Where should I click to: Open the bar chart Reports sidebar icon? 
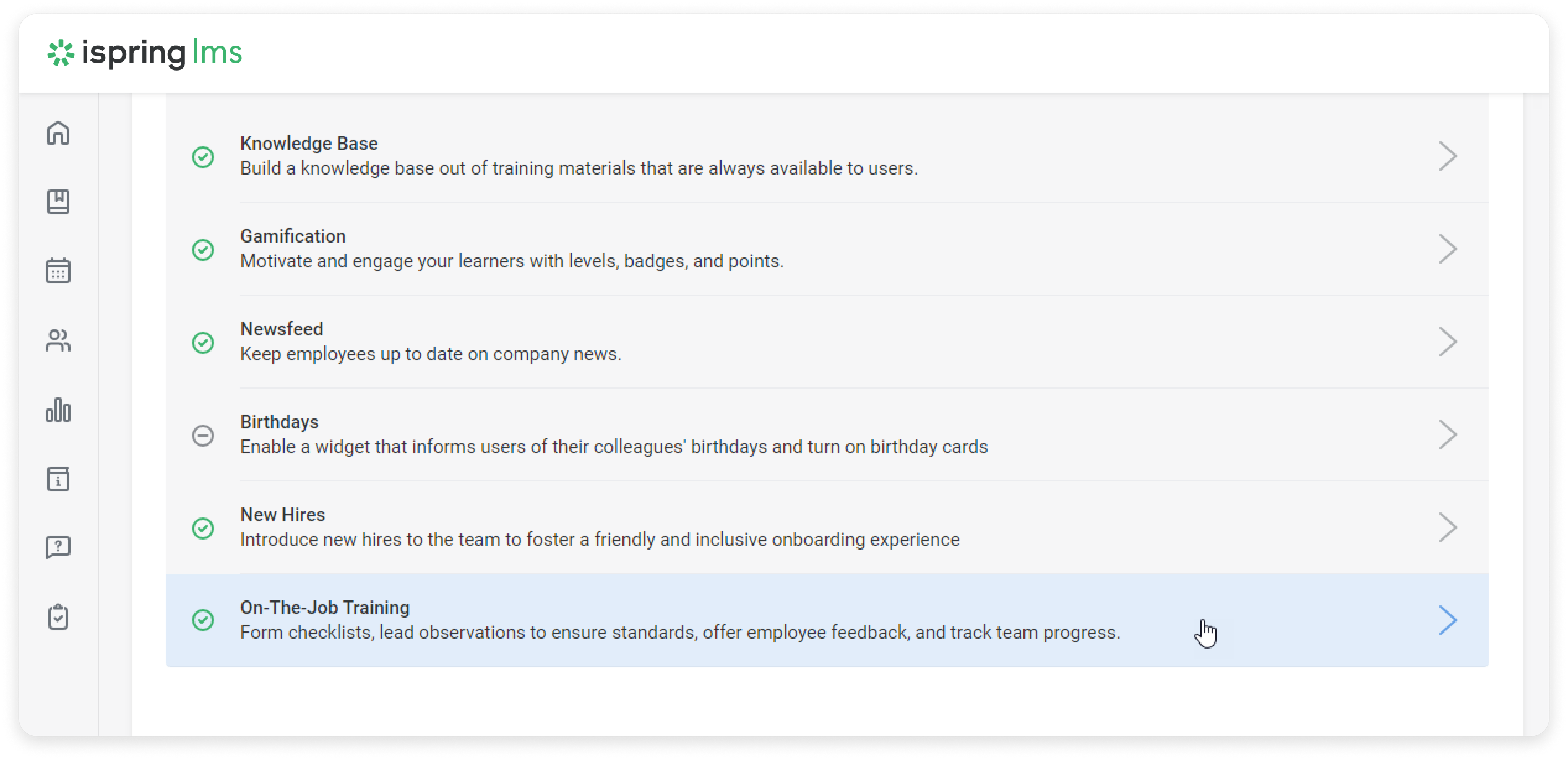coord(58,410)
